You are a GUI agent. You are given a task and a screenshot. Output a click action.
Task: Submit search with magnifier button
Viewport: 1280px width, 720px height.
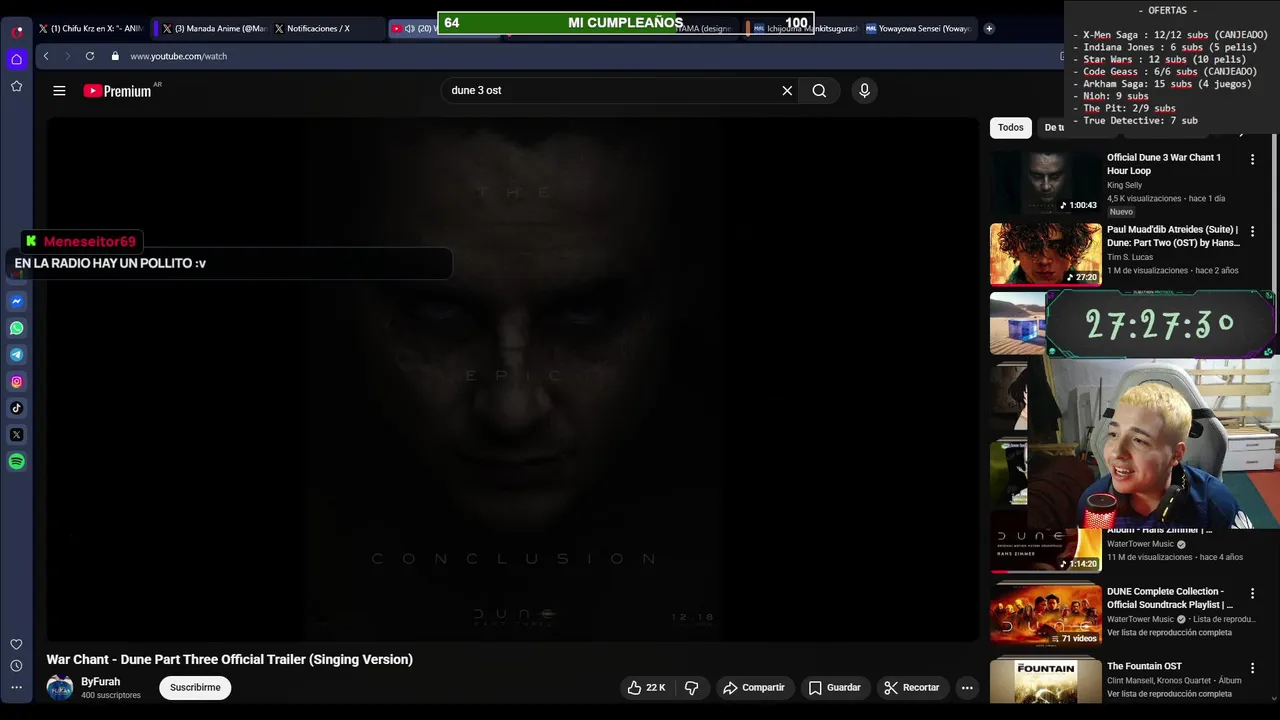click(819, 90)
